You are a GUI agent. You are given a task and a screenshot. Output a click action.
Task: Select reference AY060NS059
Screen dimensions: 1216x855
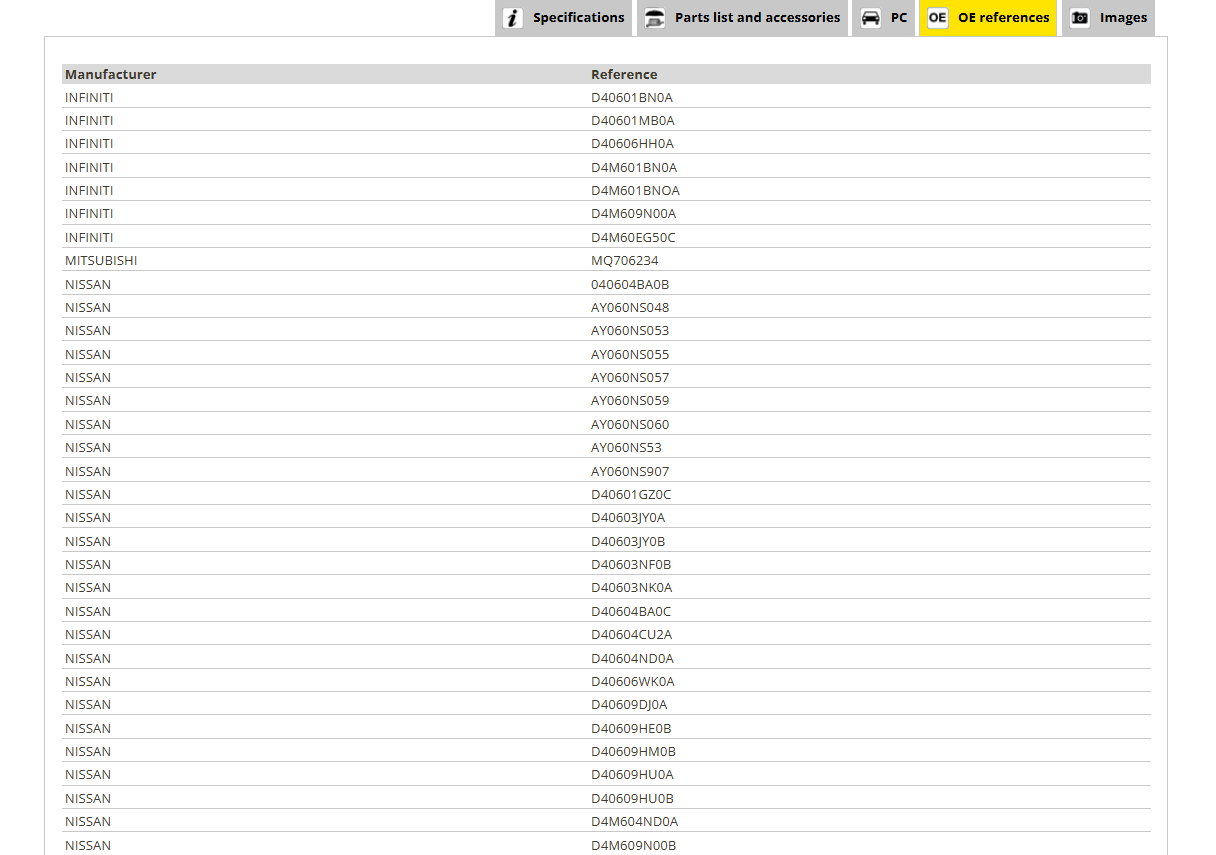click(x=630, y=400)
